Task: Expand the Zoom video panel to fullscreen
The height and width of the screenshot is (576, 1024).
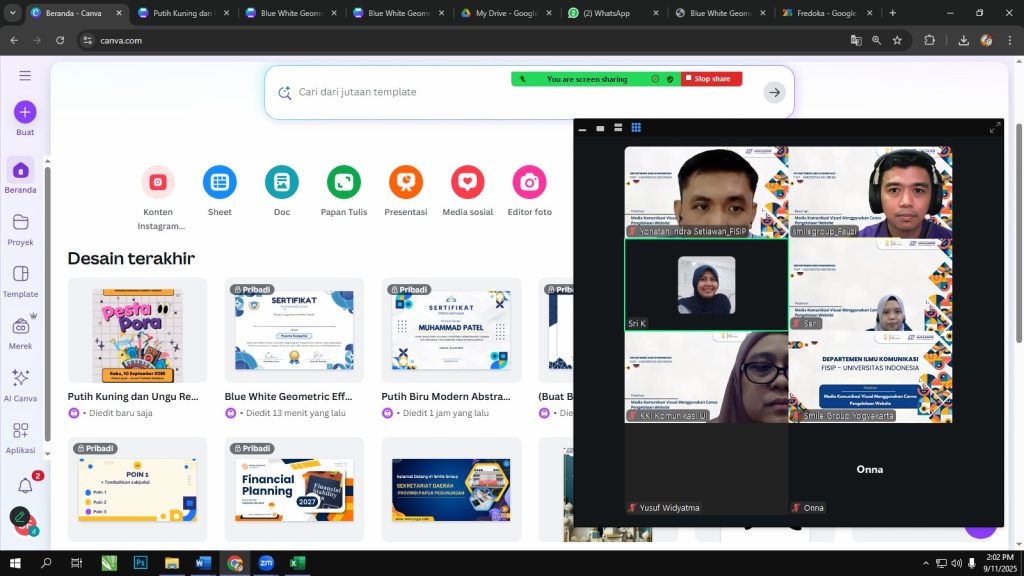Action: point(995,127)
